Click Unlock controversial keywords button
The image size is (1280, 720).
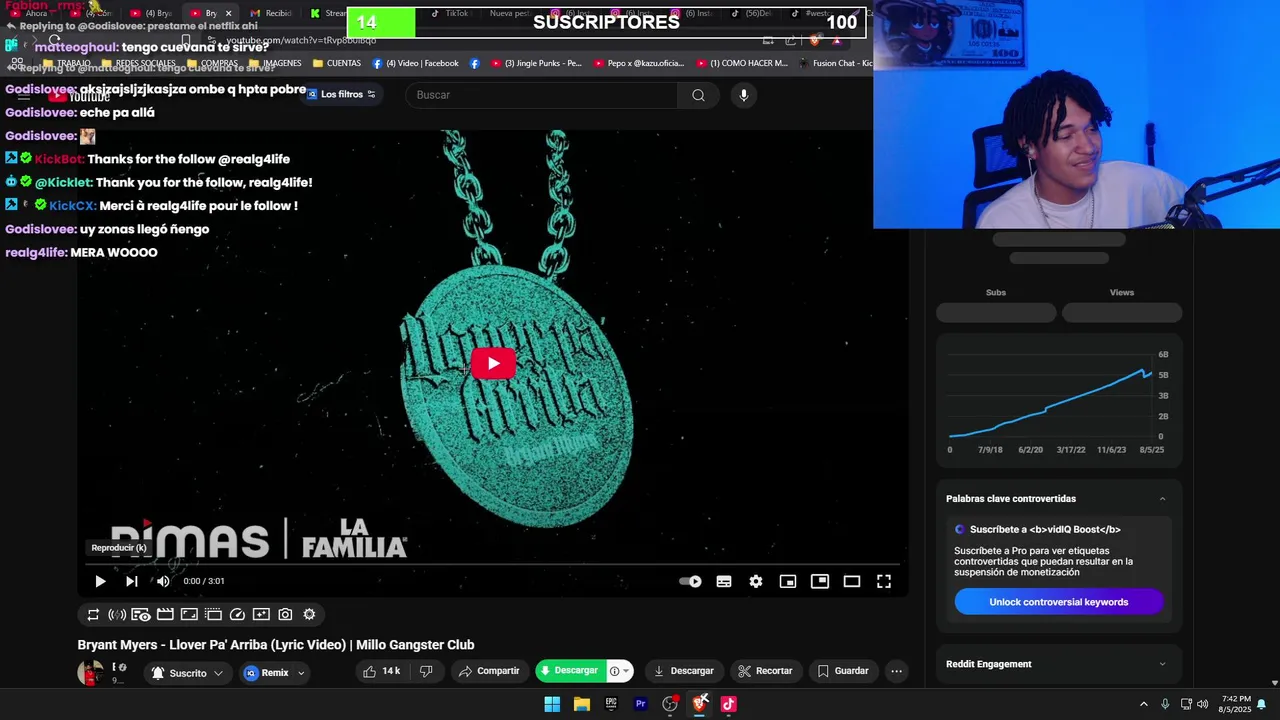1058,602
